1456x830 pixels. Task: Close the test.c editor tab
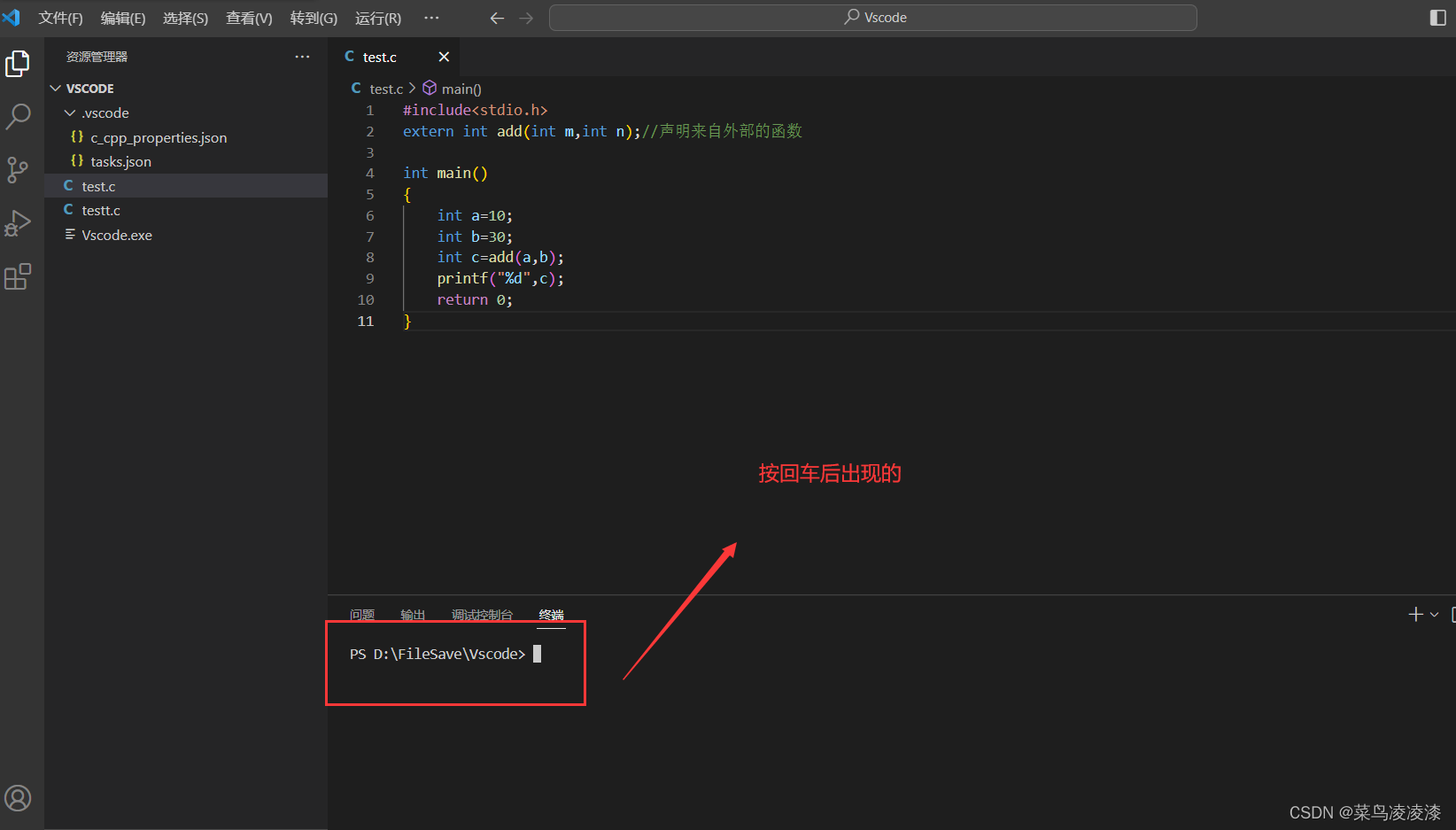[444, 57]
